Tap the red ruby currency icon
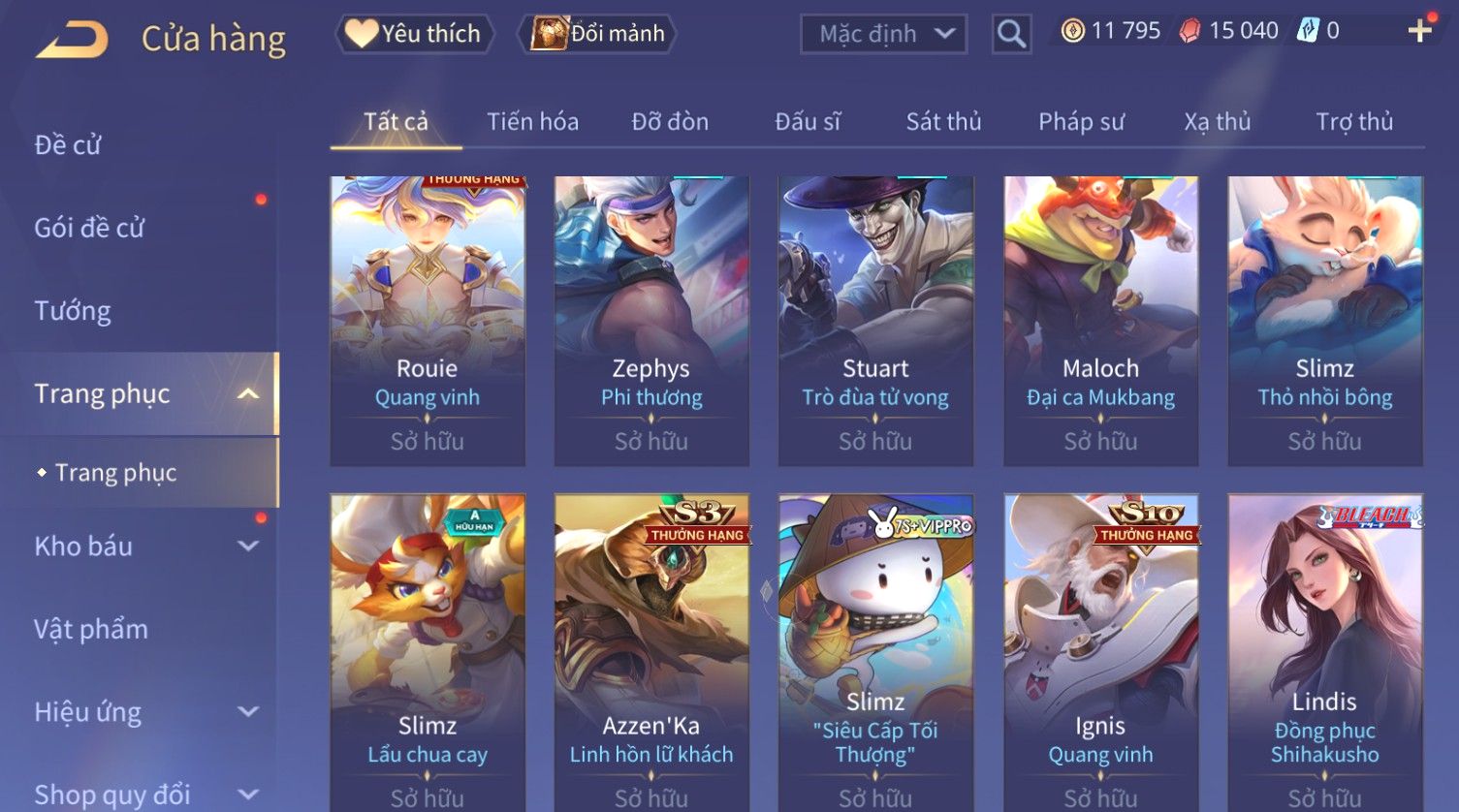The width and height of the screenshot is (1459, 812). point(1189,31)
